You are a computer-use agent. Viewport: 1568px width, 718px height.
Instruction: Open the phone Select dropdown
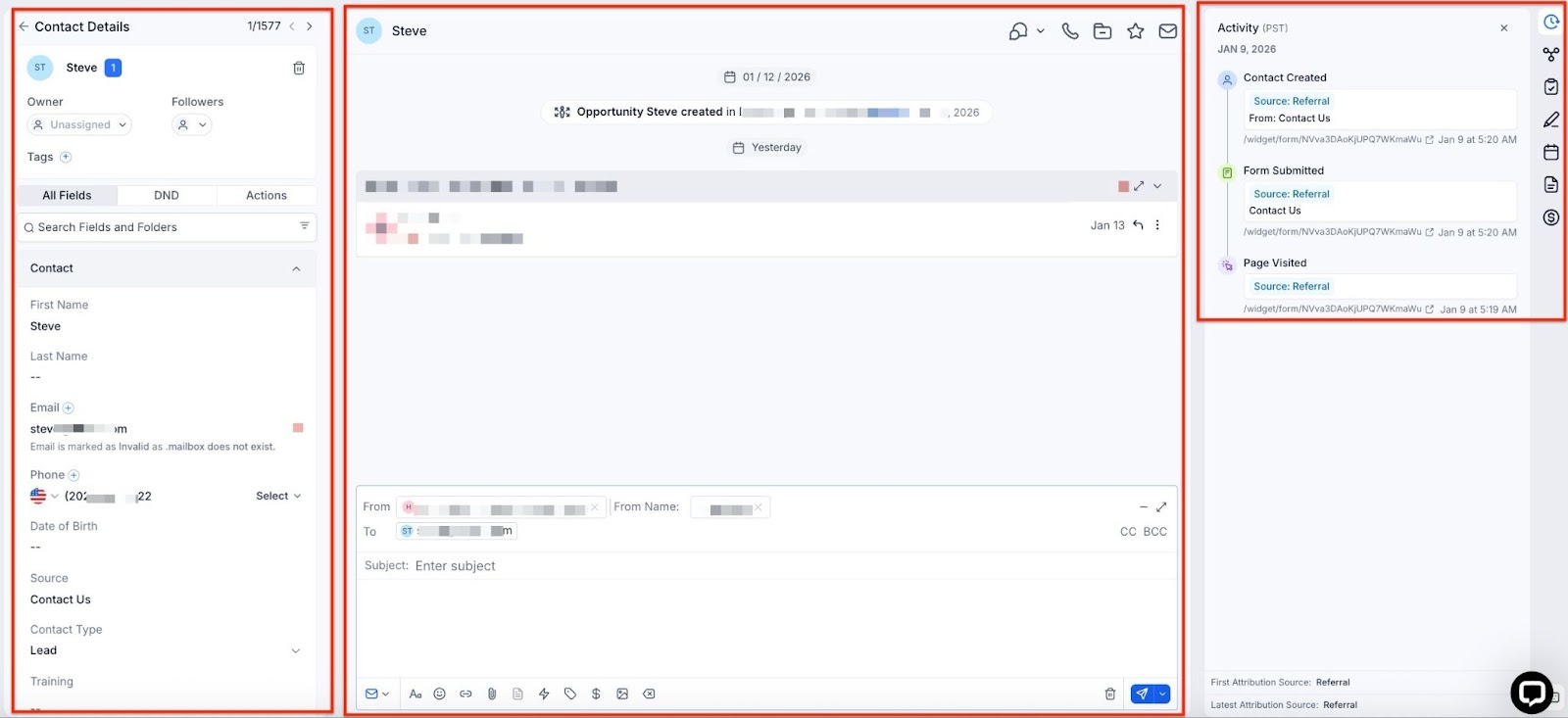[278, 497]
